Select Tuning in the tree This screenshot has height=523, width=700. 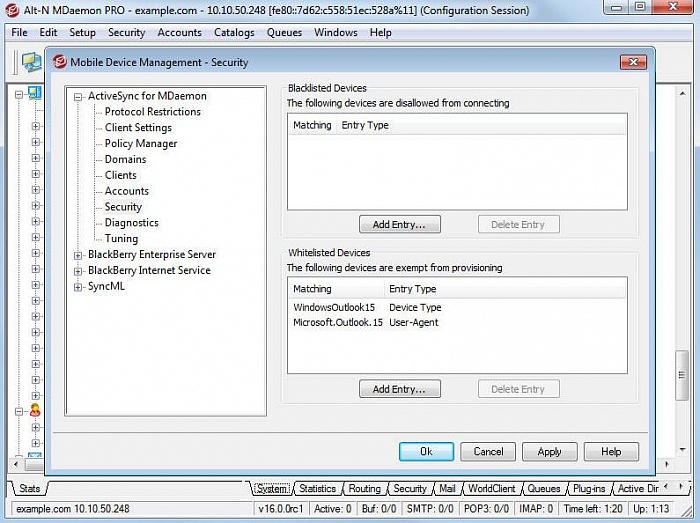coord(121,238)
